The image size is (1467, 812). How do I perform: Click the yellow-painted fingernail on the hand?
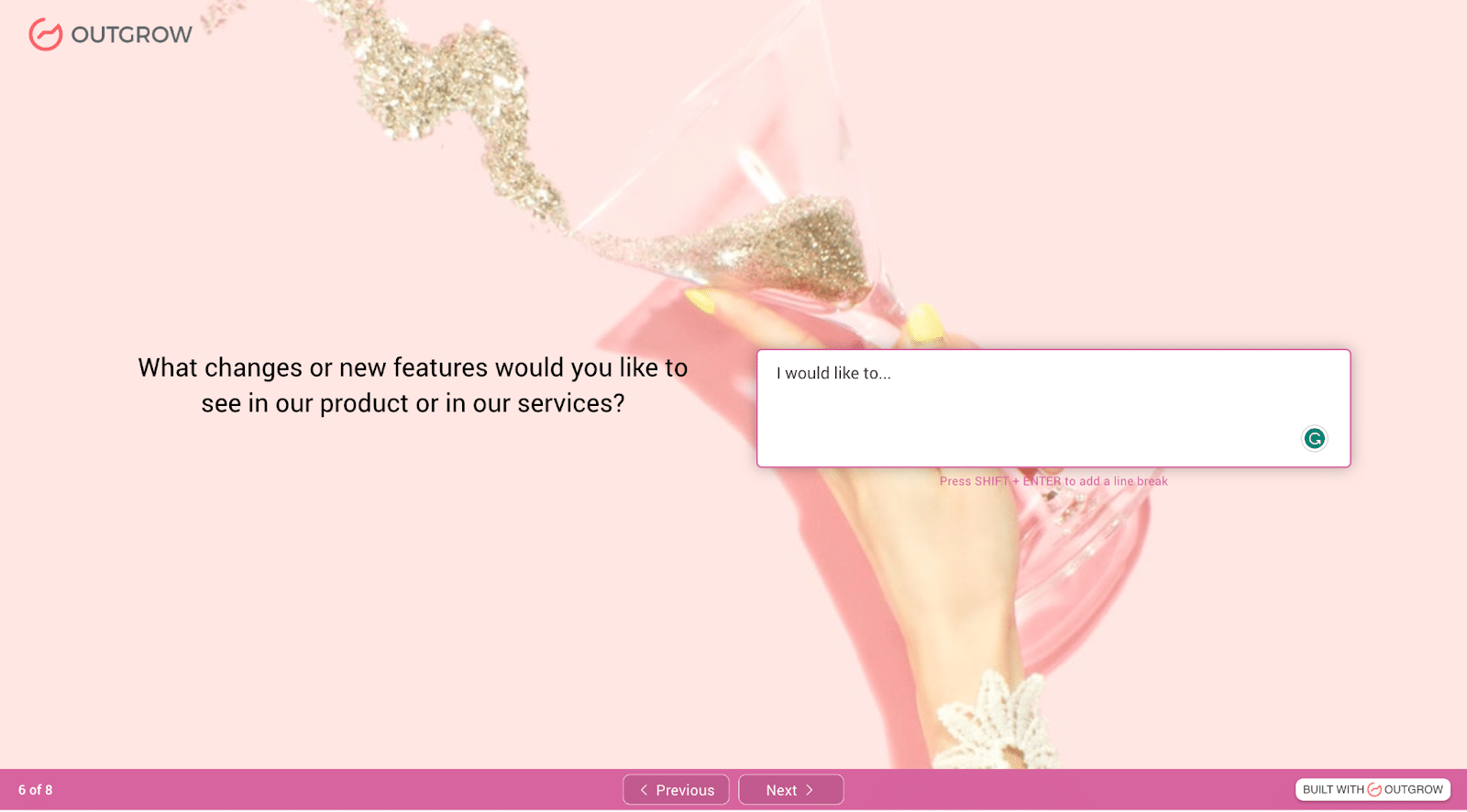924,324
